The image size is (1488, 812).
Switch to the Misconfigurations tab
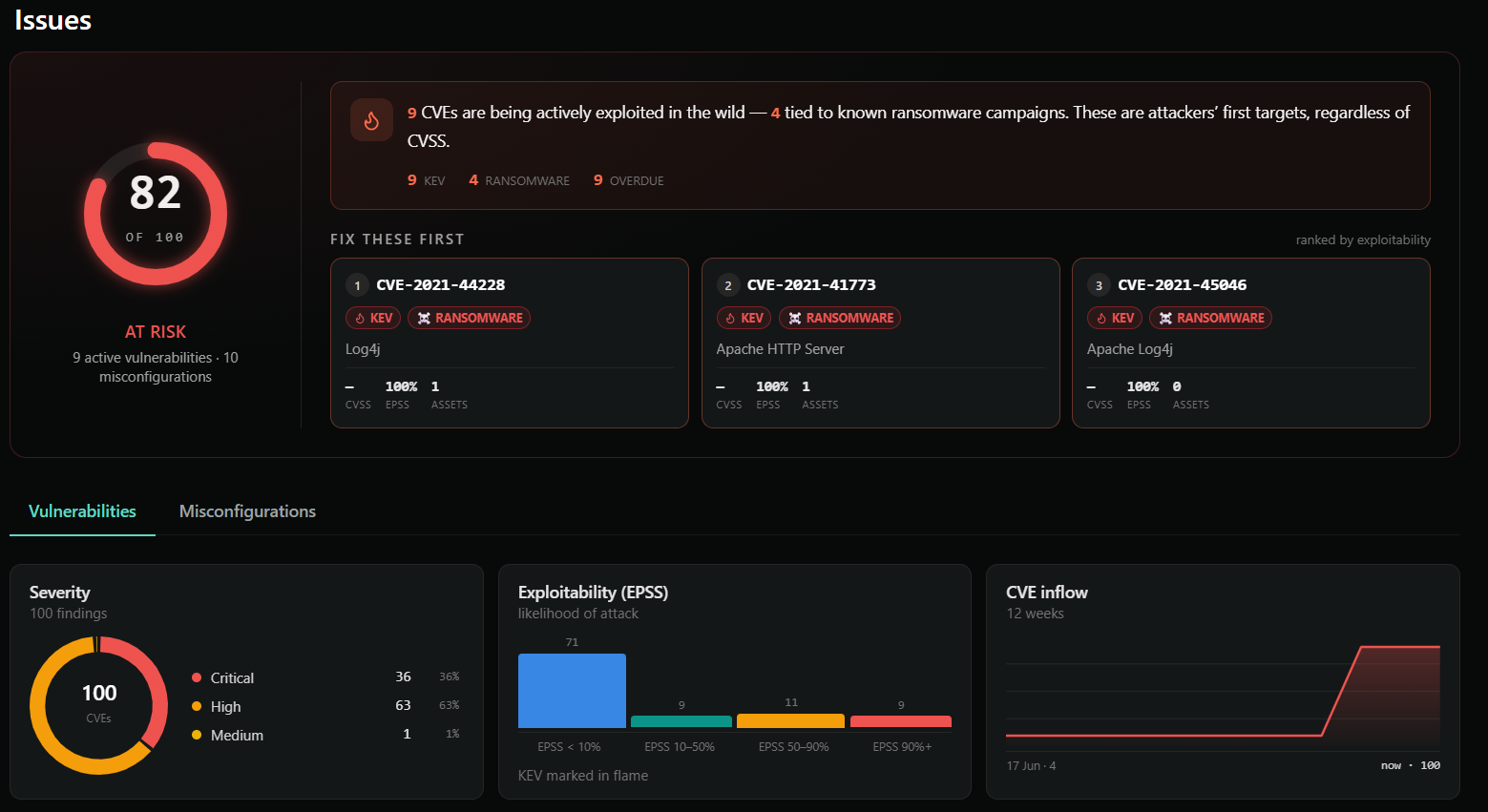click(247, 511)
